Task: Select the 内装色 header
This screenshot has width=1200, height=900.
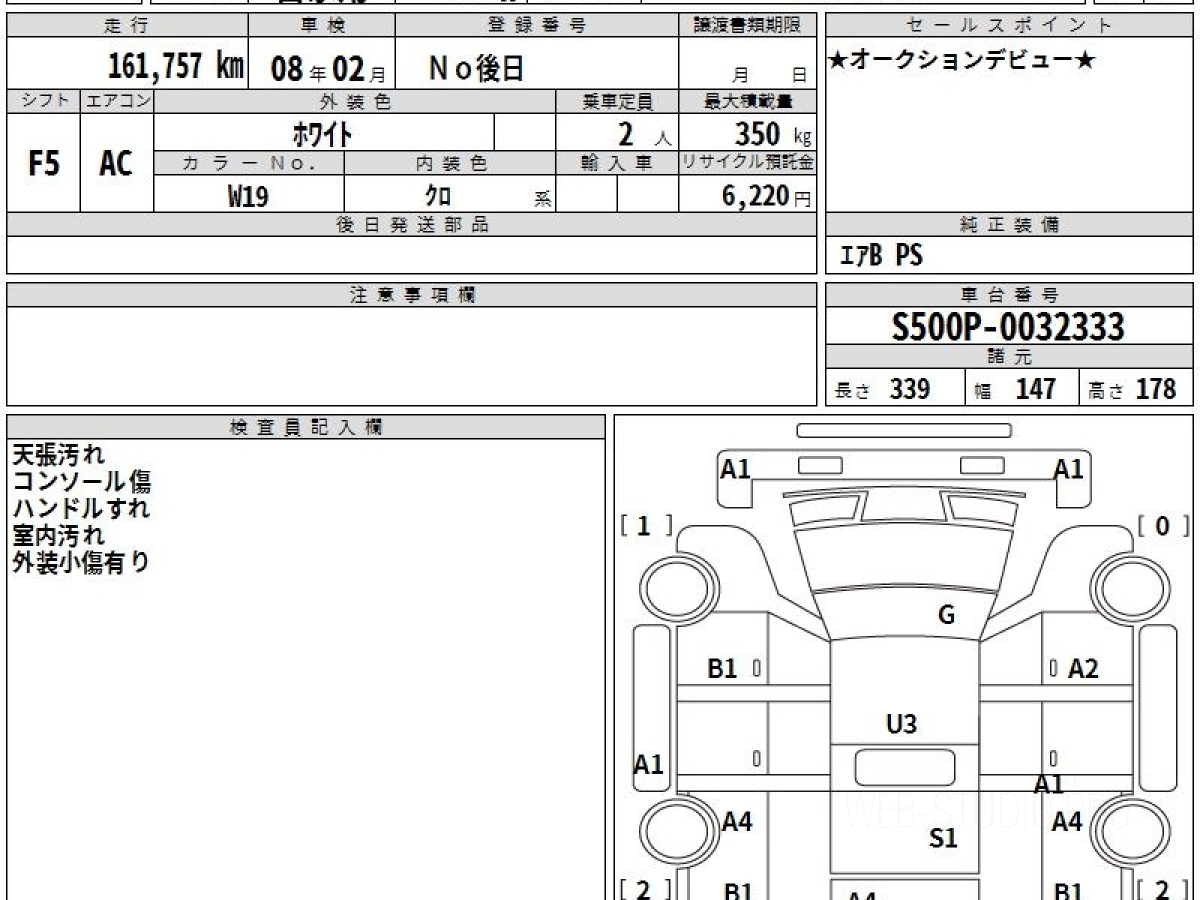Action: click(450, 163)
